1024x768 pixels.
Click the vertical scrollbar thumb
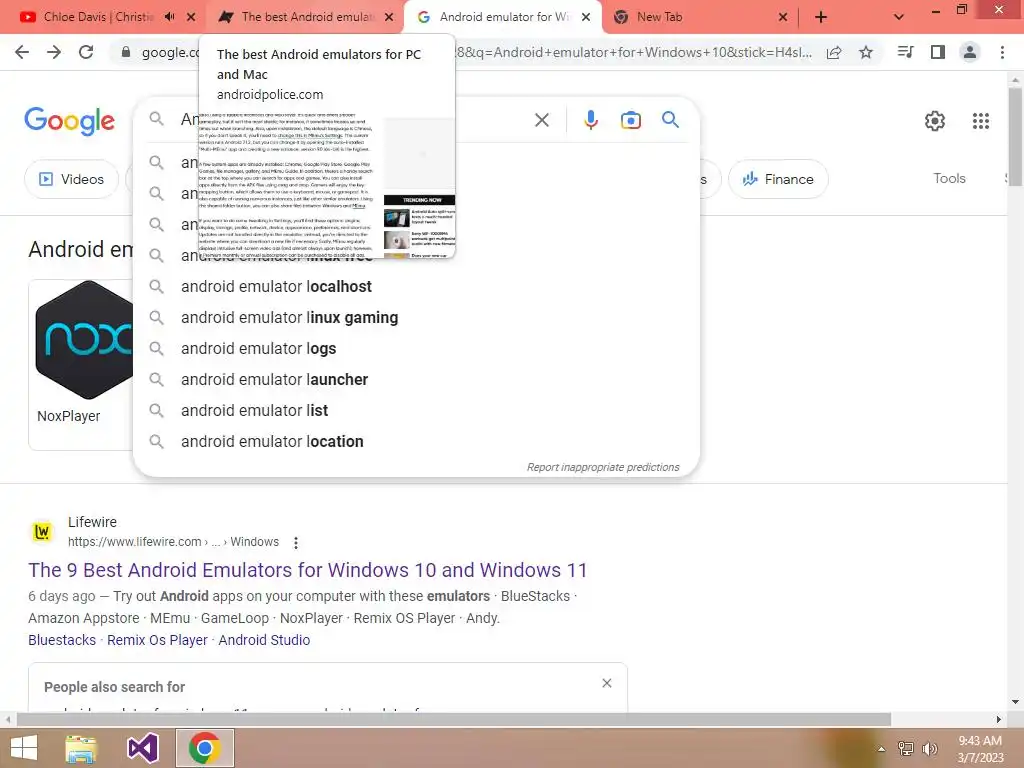click(x=1016, y=137)
